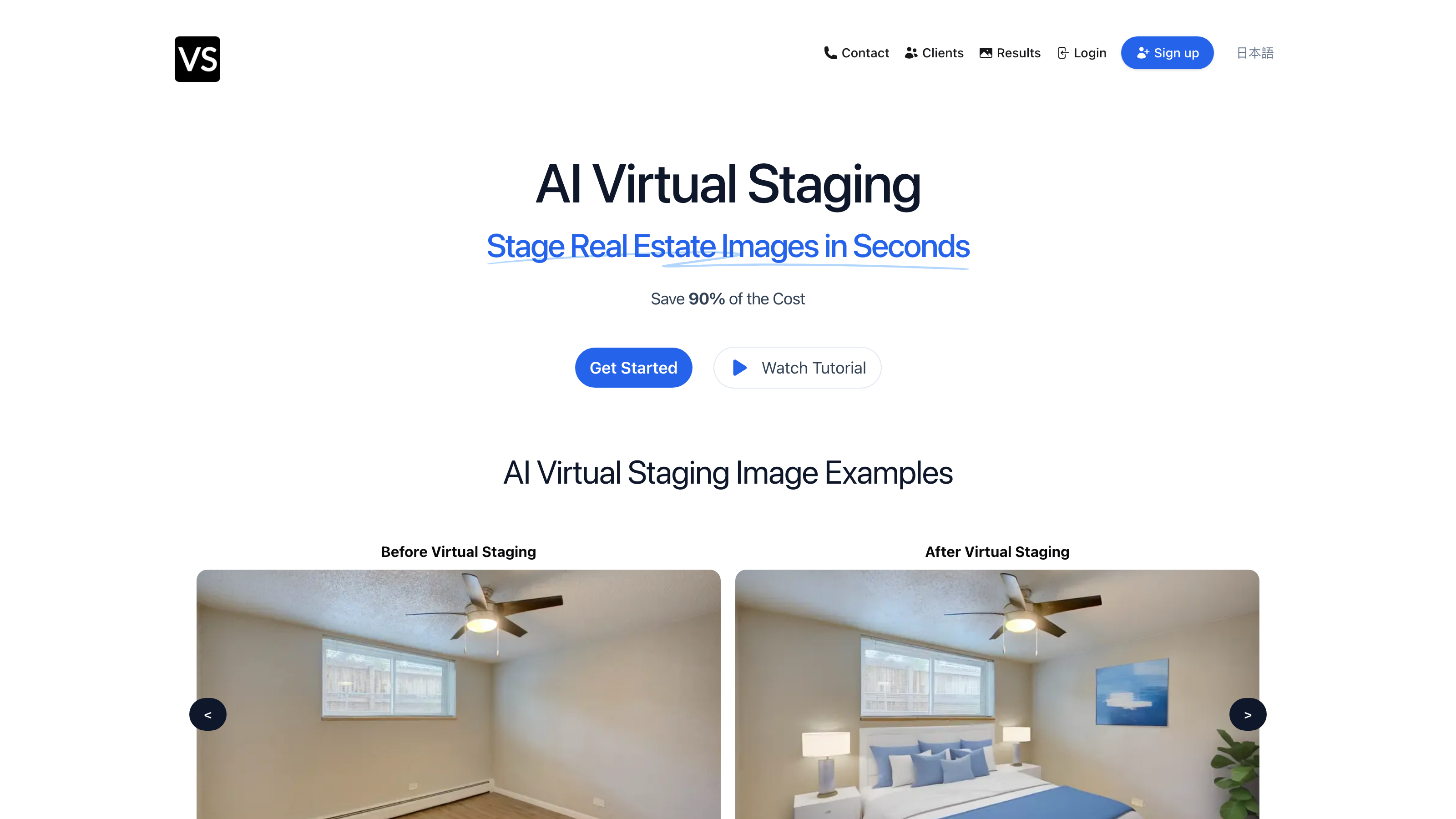Image resolution: width=1456 pixels, height=819 pixels.
Task: Click the right arrow navigation icon
Action: pyautogui.click(x=1248, y=714)
